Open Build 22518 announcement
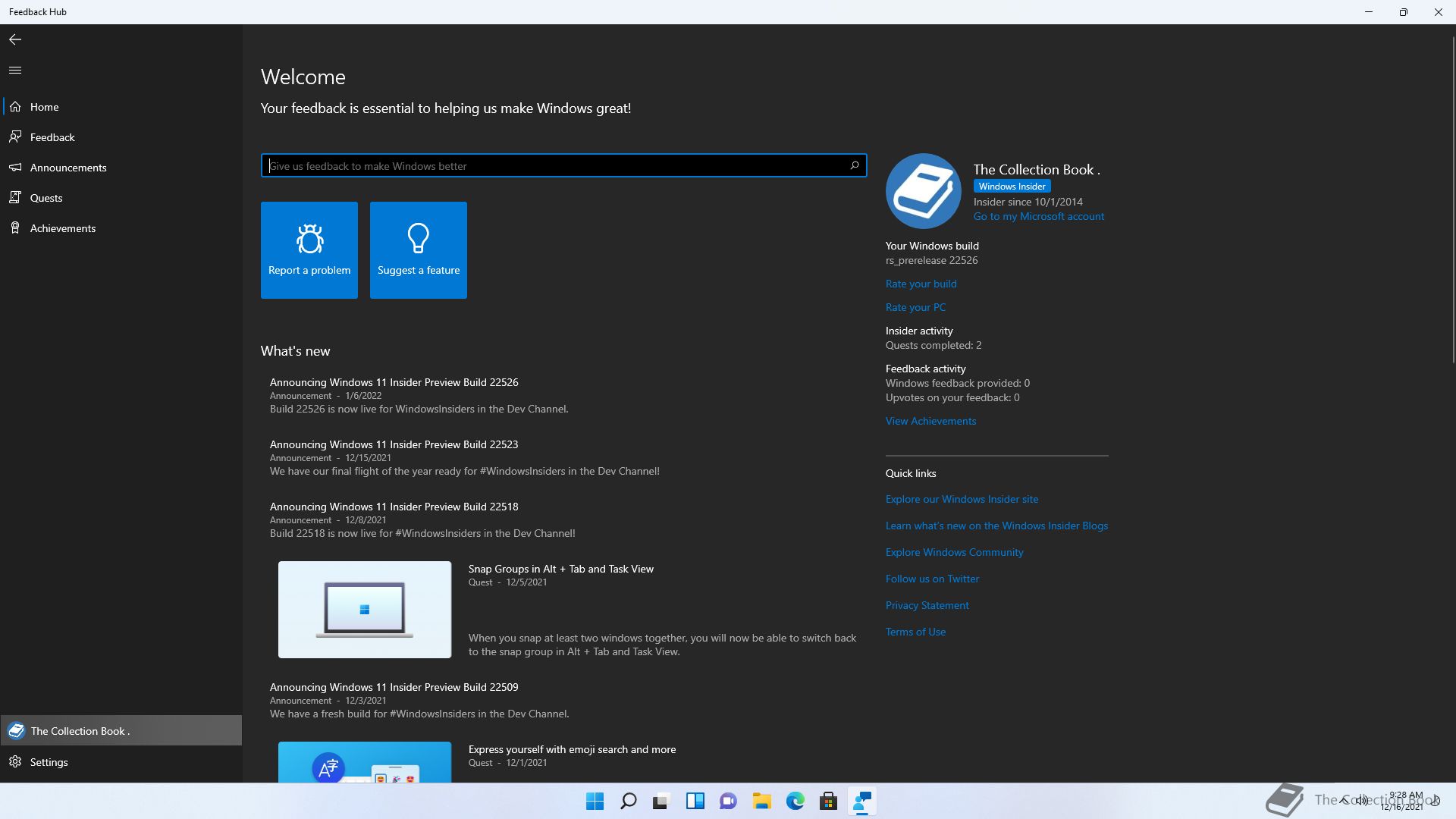 point(394,507)
